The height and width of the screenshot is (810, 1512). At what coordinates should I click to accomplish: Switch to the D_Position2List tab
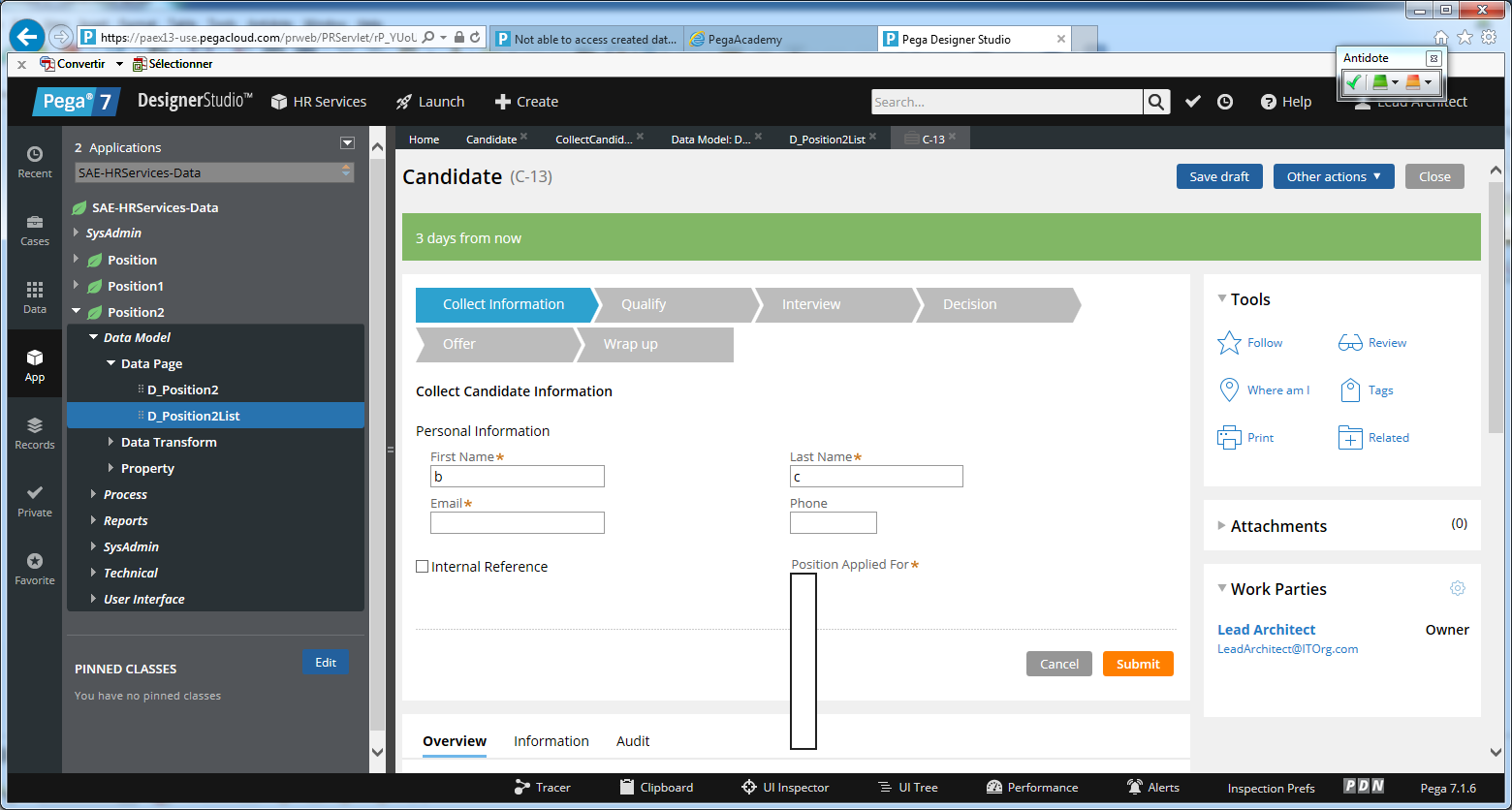[827, 140]
